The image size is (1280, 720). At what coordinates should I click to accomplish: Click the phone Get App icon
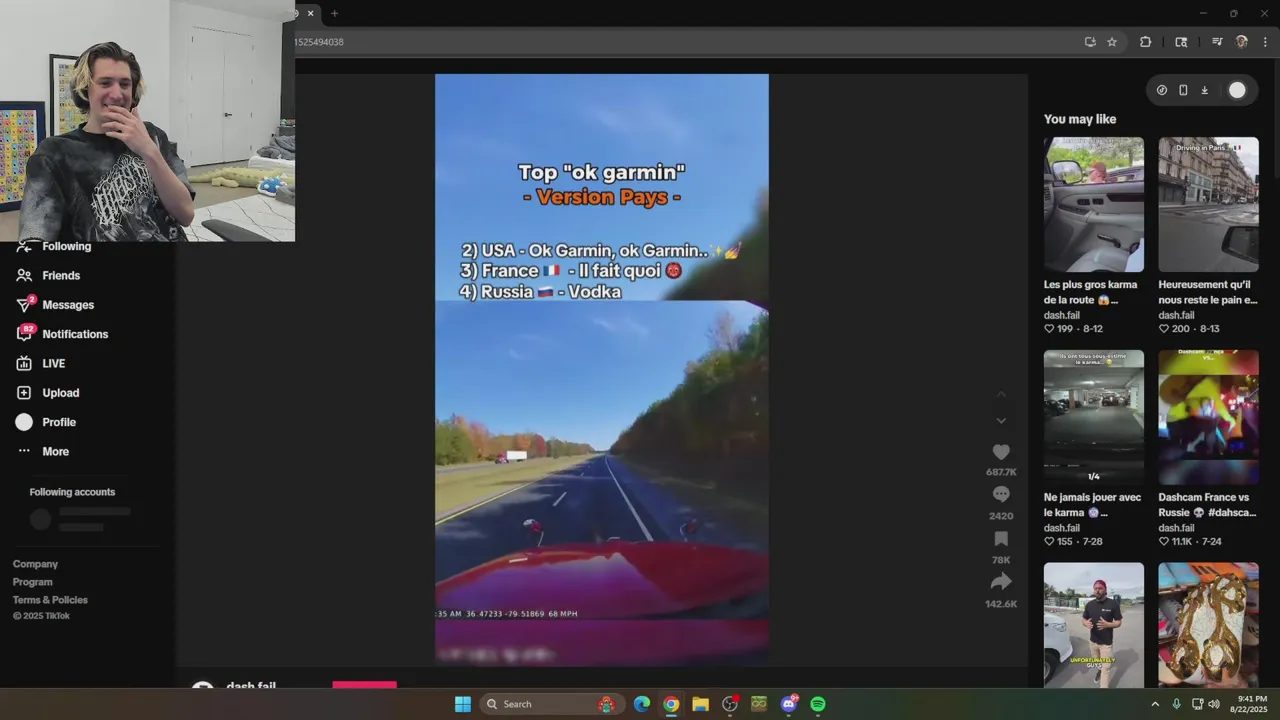click(1183, 90)
